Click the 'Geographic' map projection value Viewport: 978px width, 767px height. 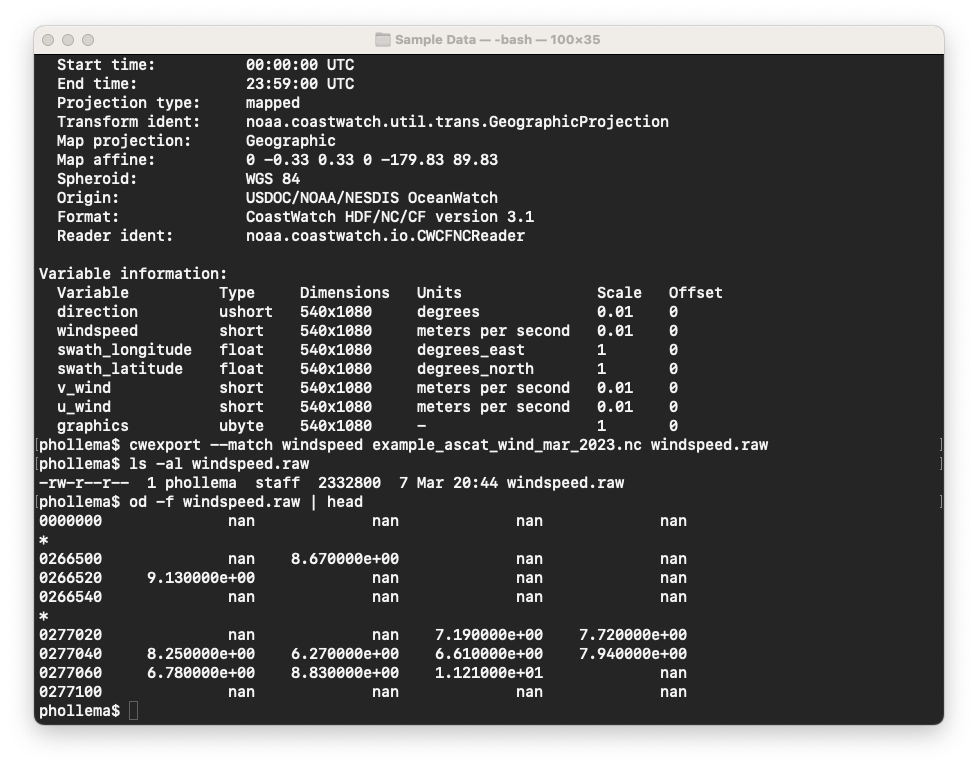[290, 141]
